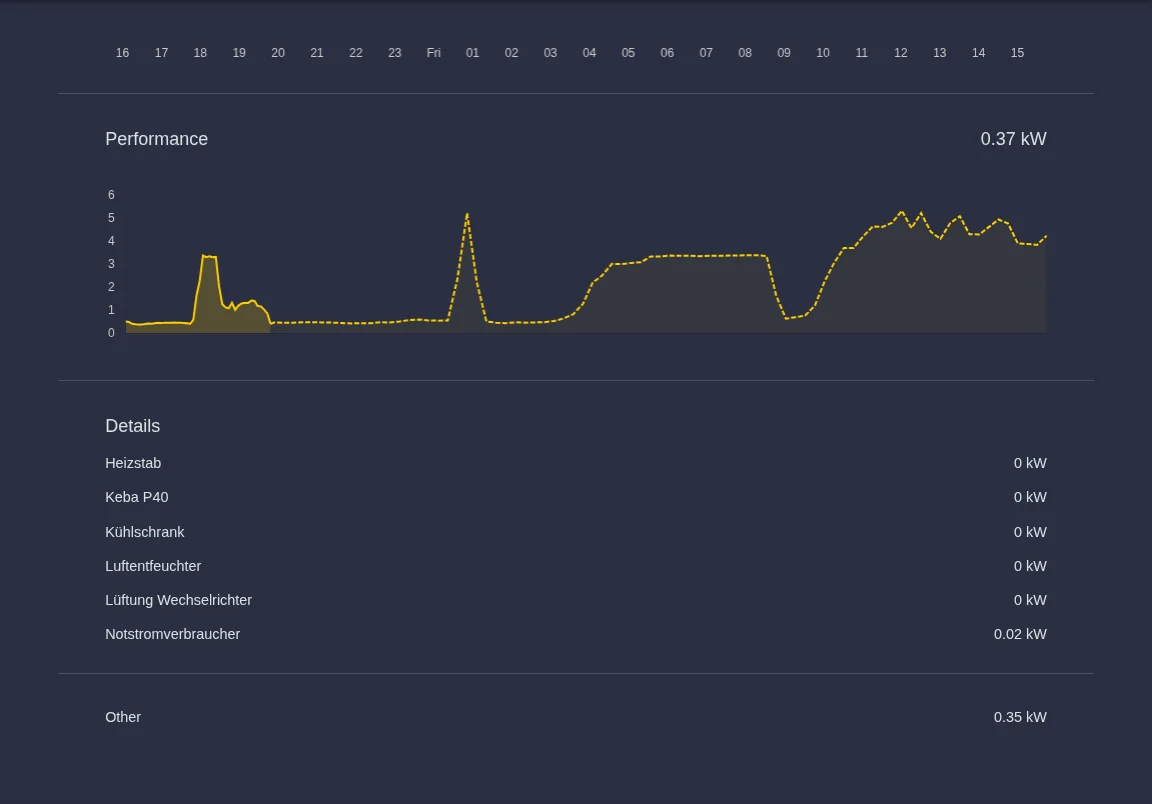1152x804 pixels.
Task: Click the 05 hour mark on the timeline
Action: 628,53
